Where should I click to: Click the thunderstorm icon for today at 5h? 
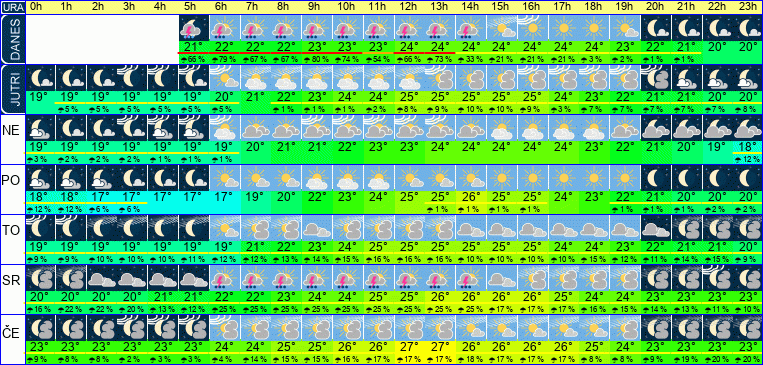[x=194, y=27]
